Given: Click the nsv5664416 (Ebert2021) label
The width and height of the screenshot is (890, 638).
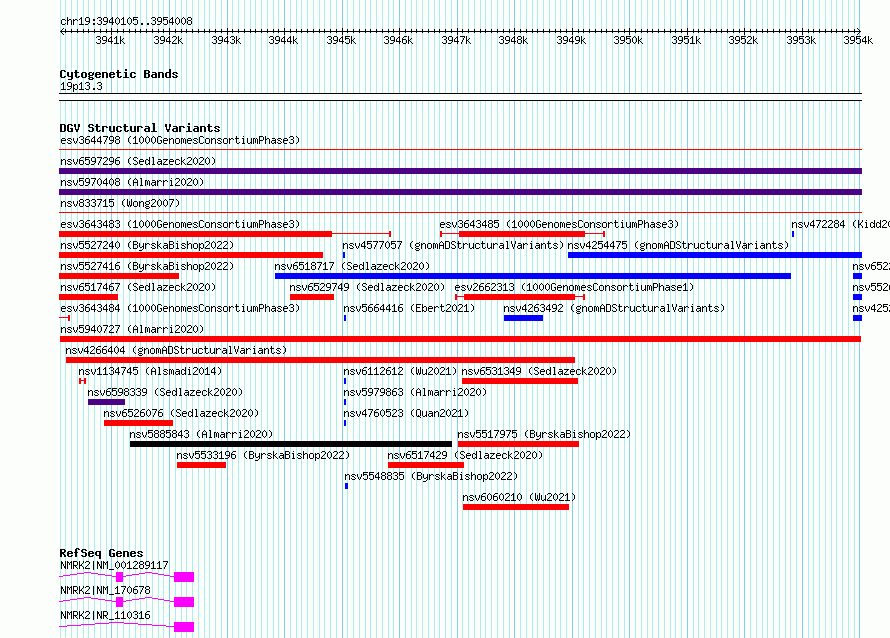Looking at the screenshot, I should (x=409, y=308).
